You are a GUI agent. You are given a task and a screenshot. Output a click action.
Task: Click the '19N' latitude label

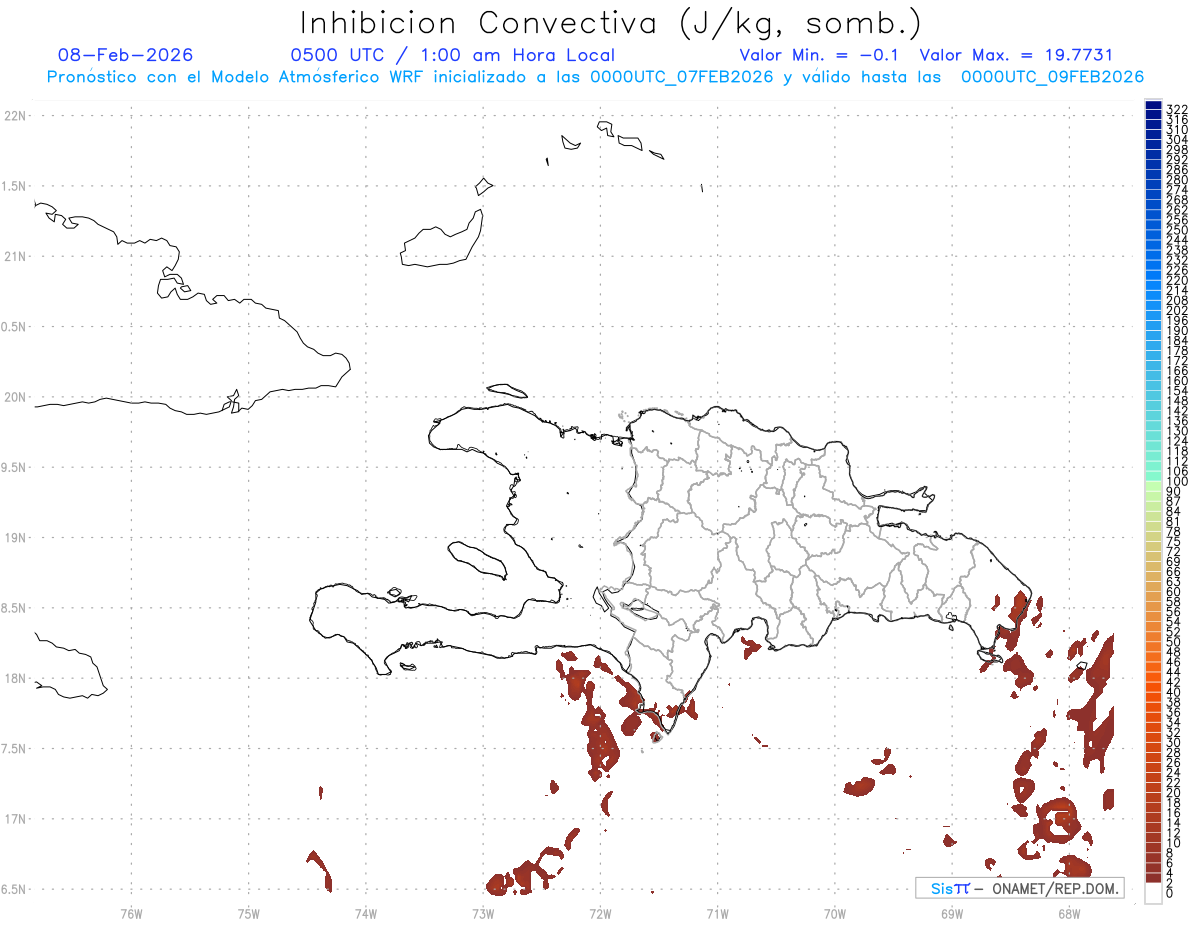(14, 538)
